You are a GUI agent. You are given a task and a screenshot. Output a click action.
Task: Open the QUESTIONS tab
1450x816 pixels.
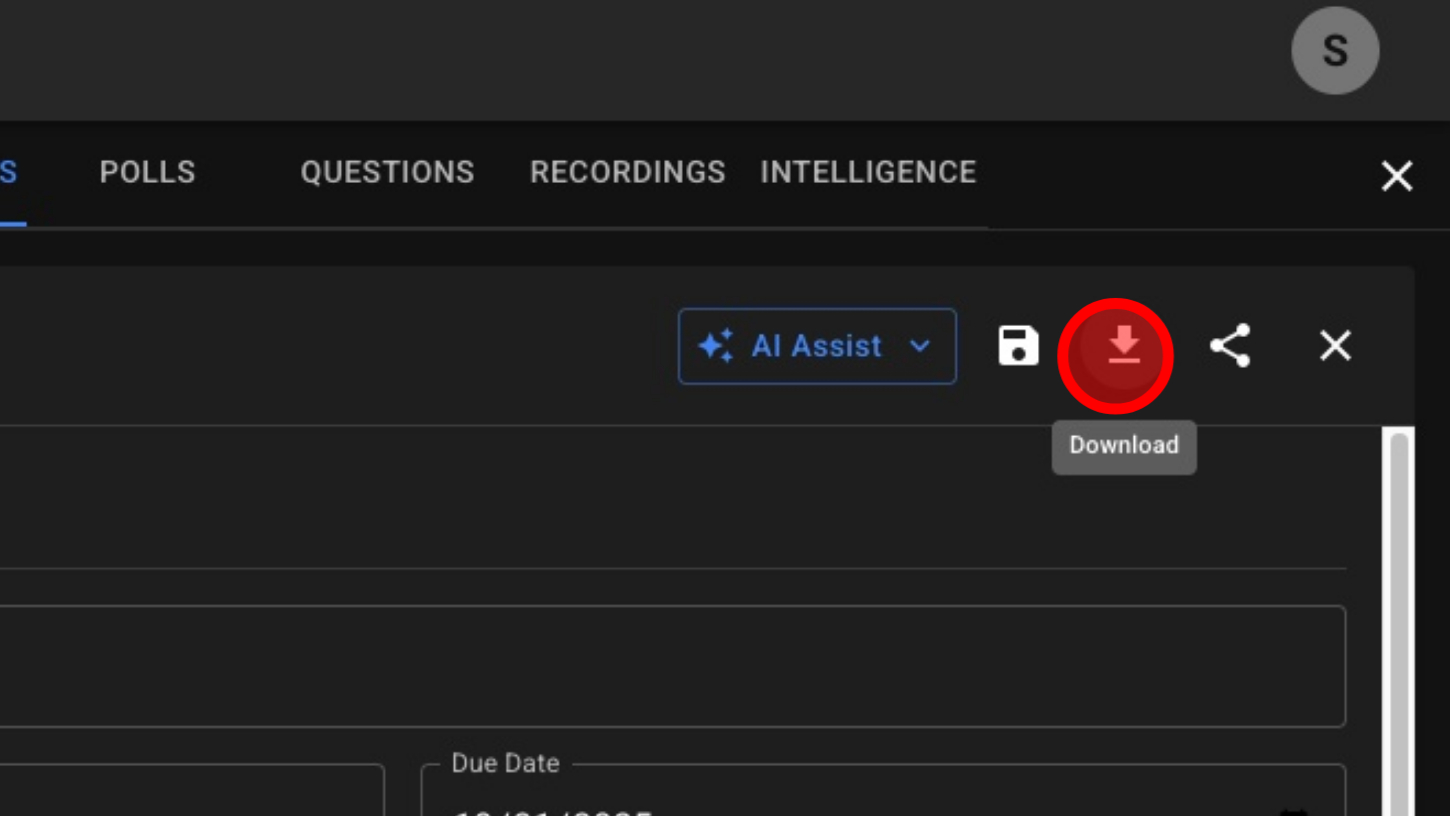387,172
